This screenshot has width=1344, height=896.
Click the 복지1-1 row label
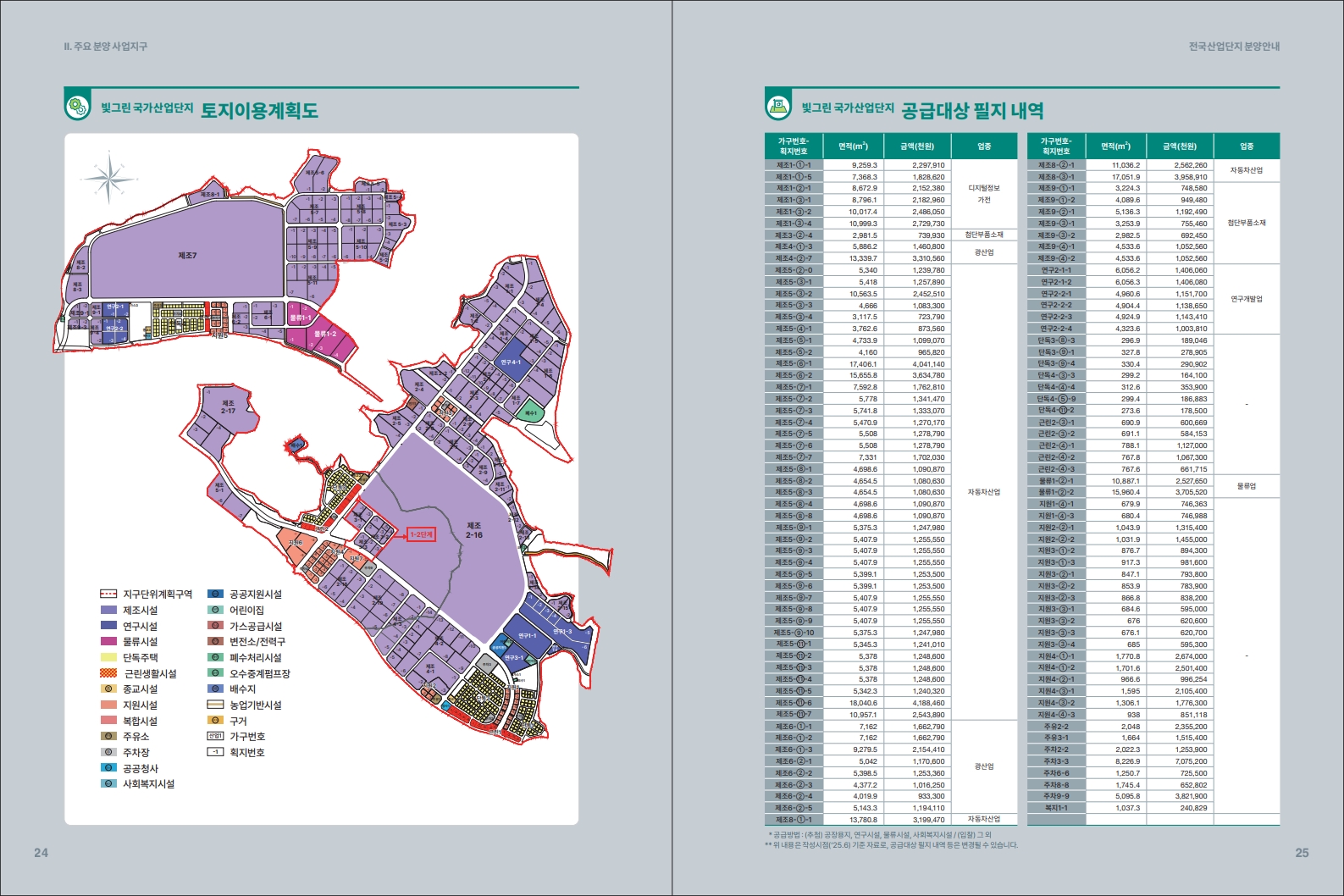1056,808
